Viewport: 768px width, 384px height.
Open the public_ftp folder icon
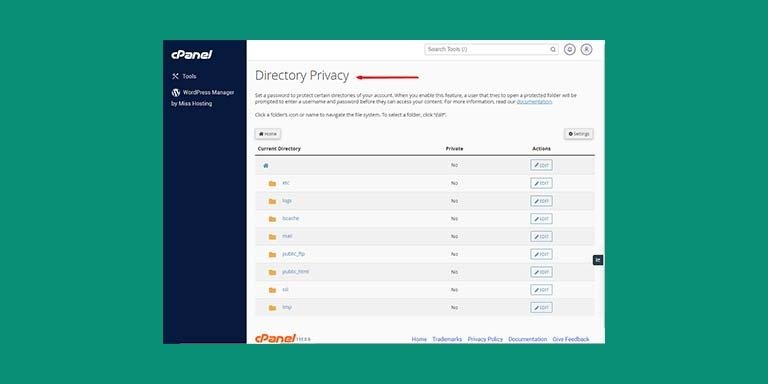click(x=272, y=255)
